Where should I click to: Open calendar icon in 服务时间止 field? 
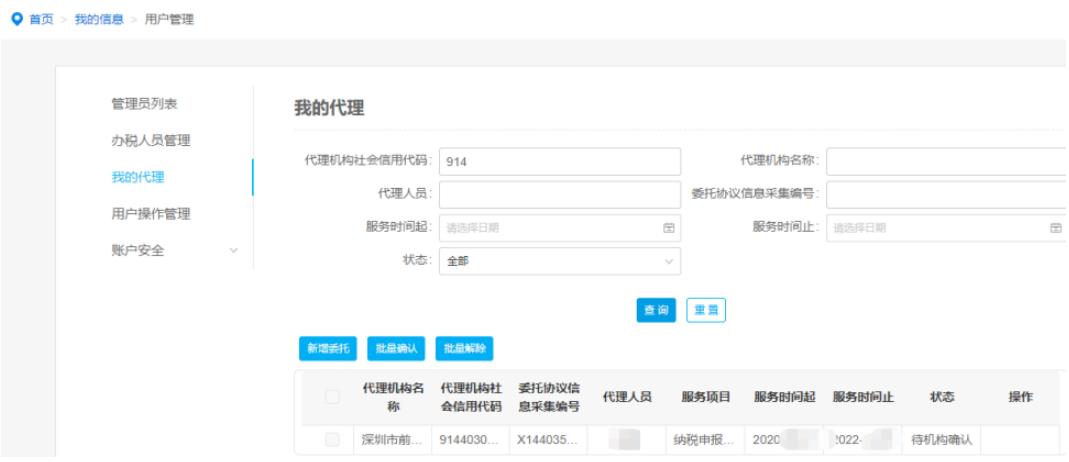coord(1055,228)
